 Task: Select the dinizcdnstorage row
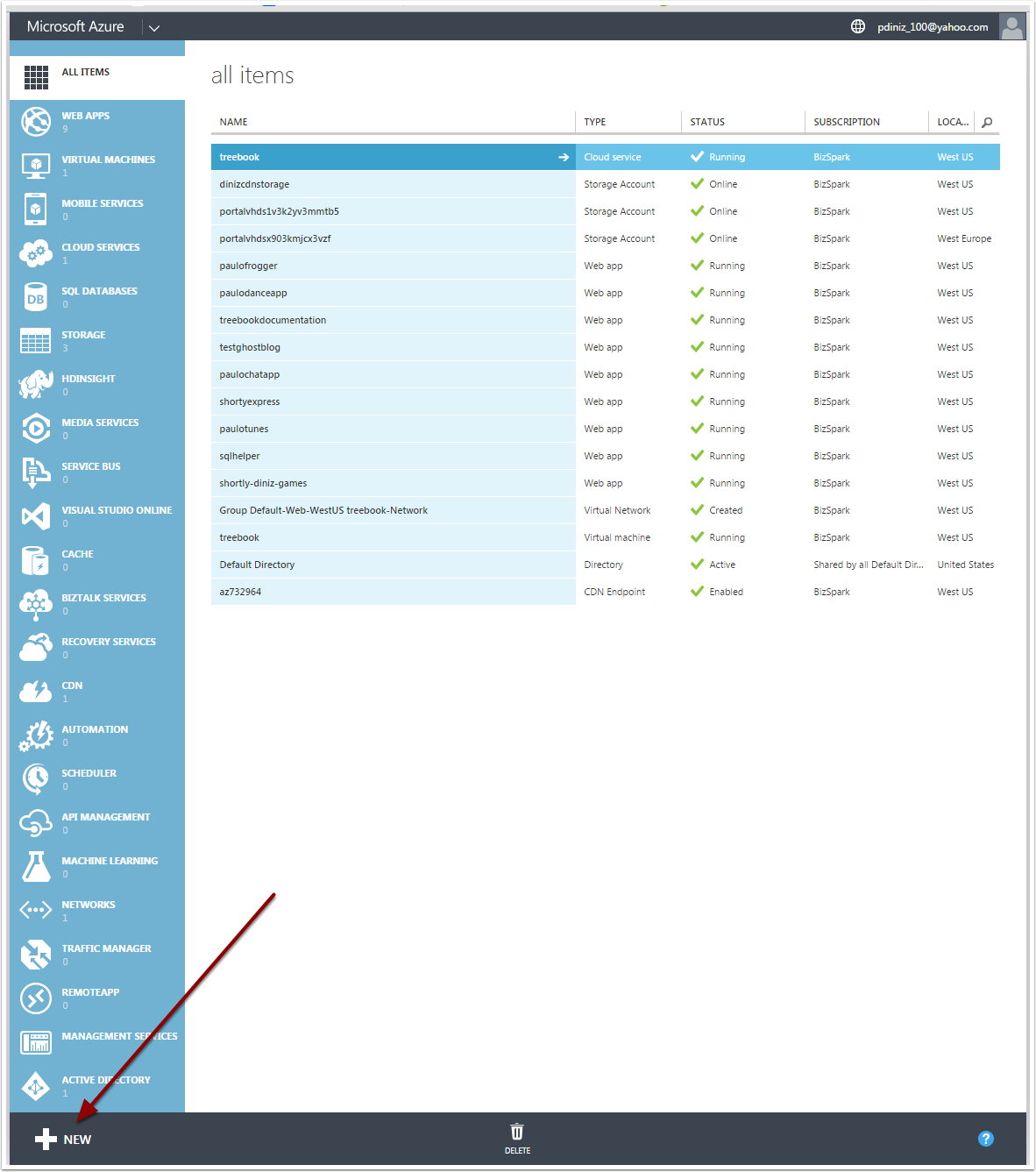606,184
